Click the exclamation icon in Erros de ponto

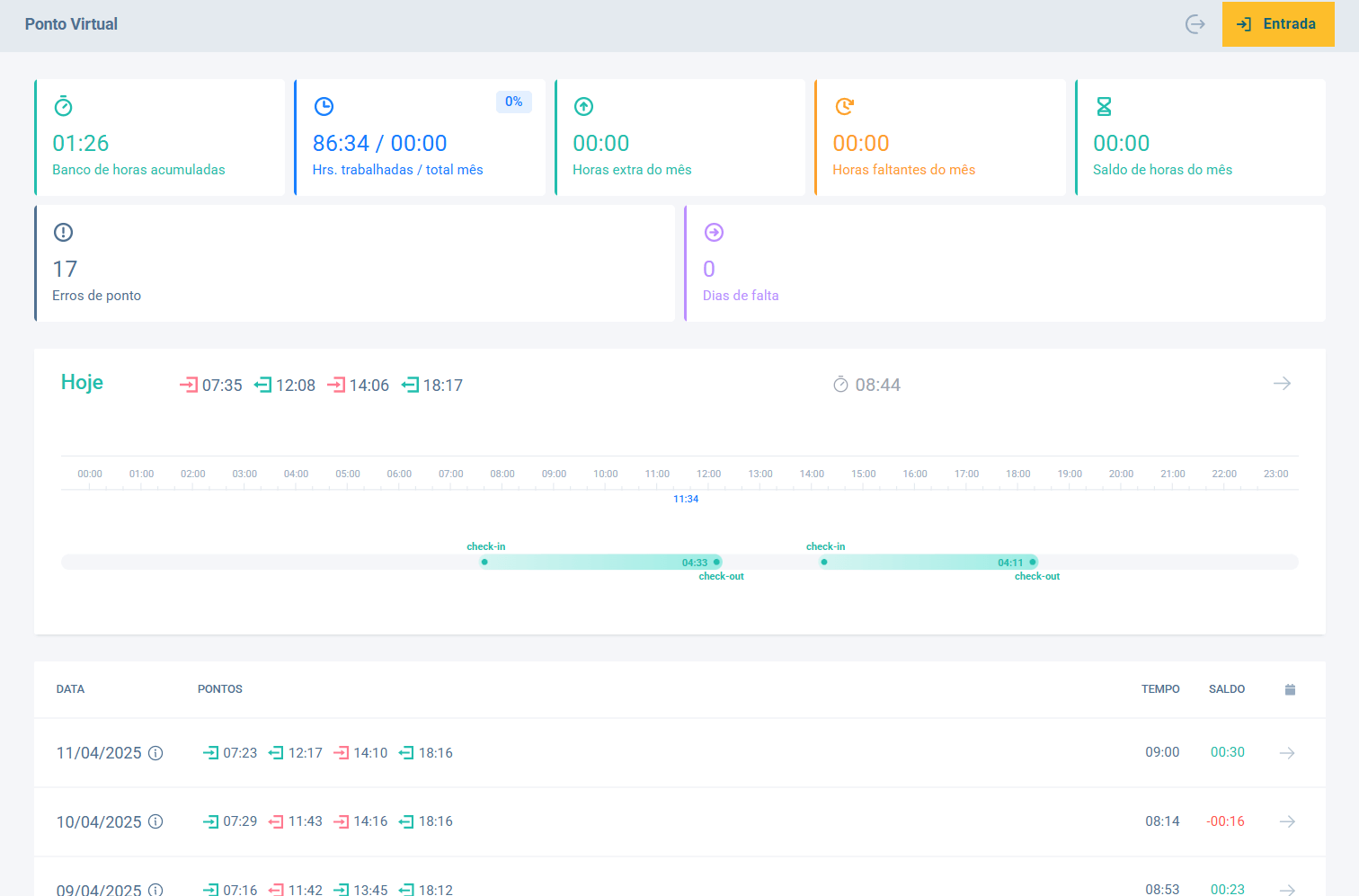(63, 232)
